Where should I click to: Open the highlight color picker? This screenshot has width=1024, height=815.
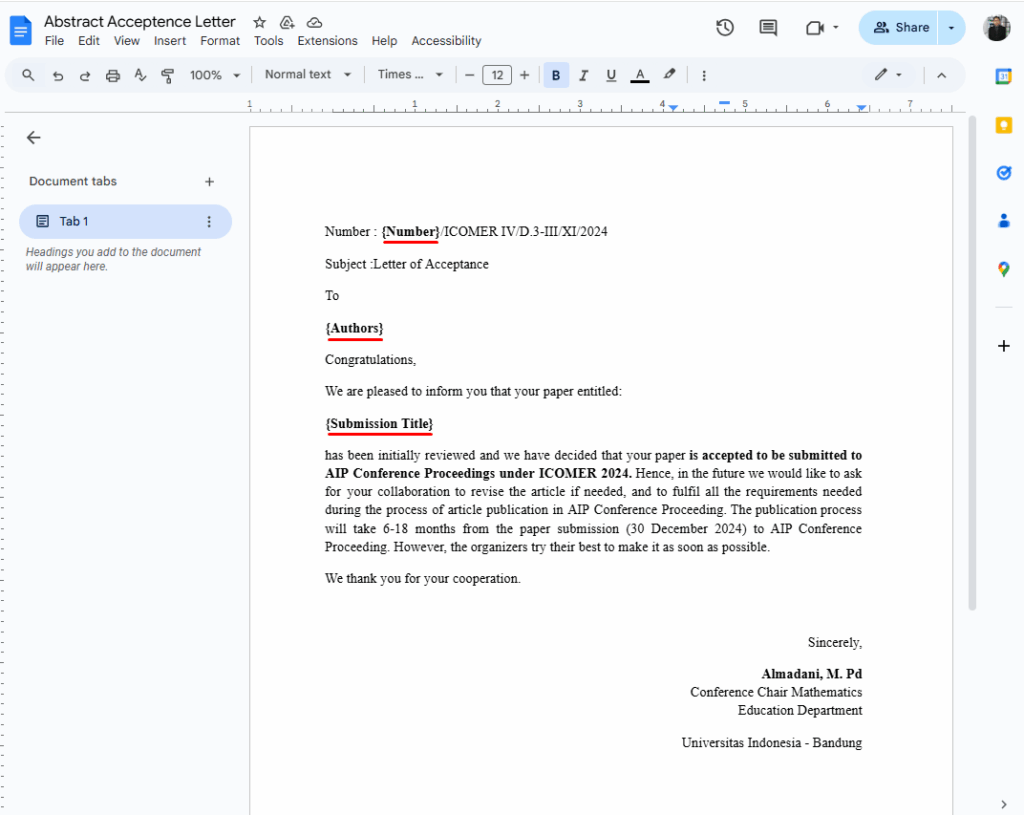pos(669,74)
